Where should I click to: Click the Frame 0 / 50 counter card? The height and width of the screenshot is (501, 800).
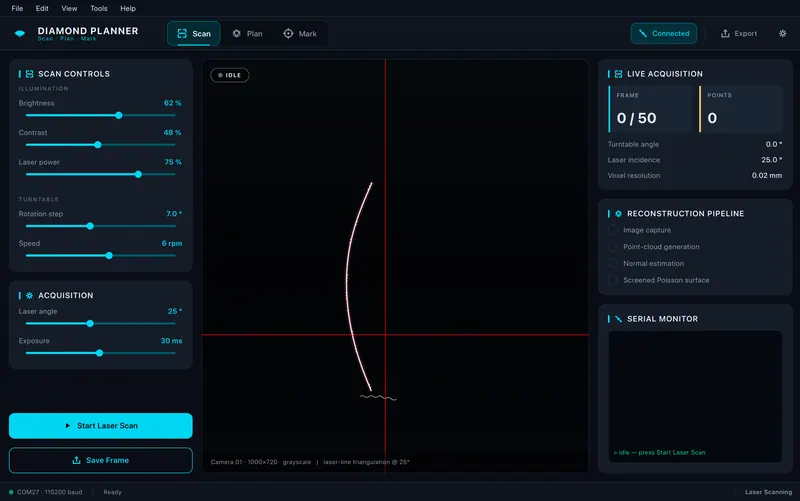[x=650, y=109]
